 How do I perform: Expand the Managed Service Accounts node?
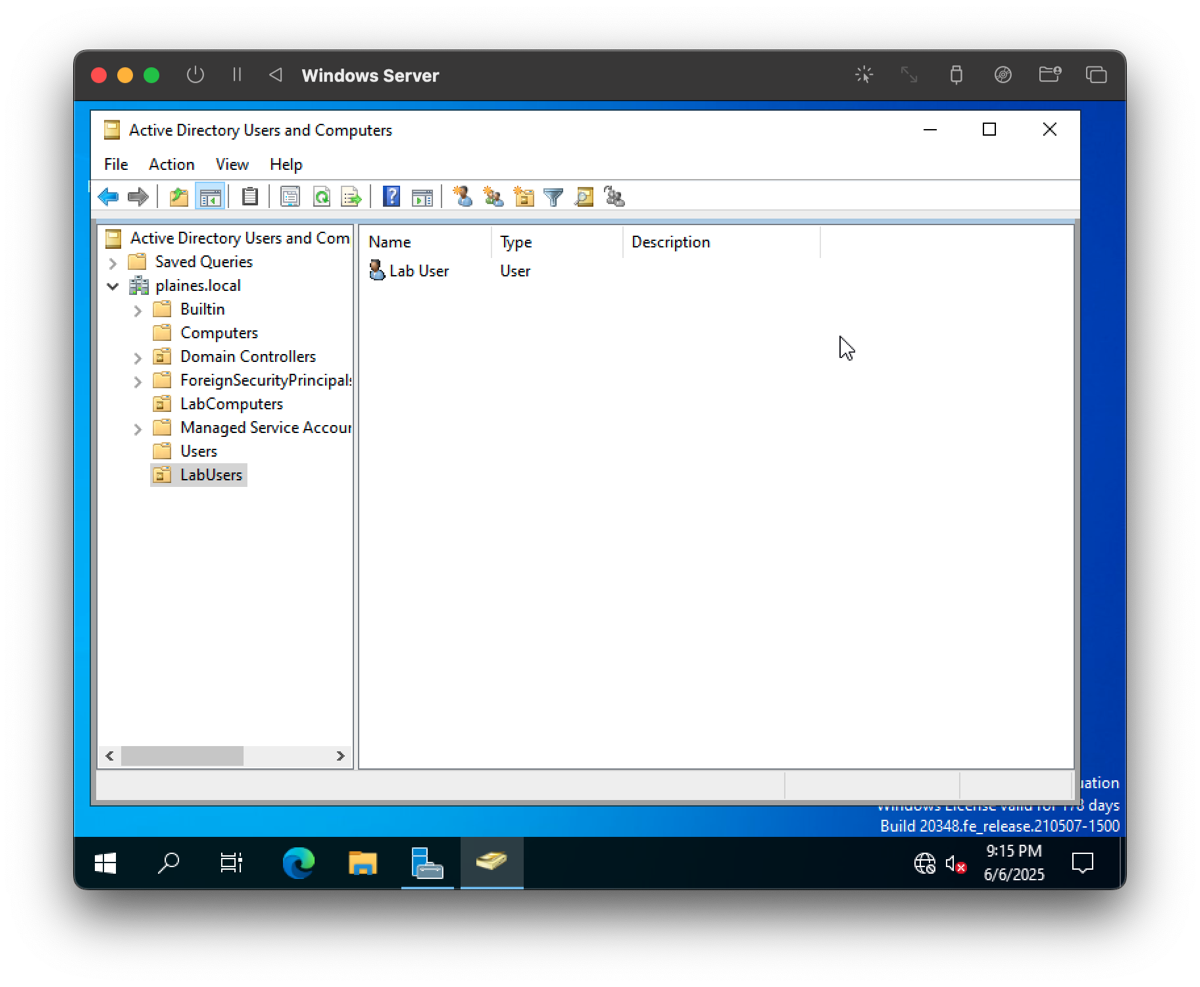click(x=138, y=428)
